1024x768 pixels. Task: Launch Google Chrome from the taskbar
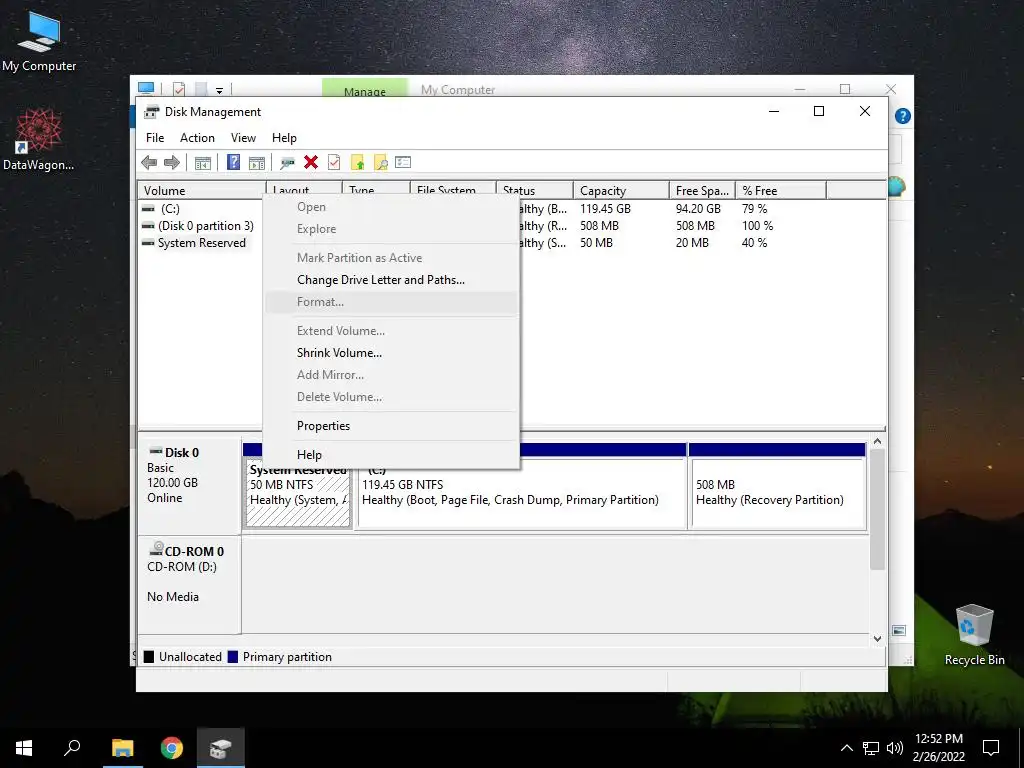172,748
